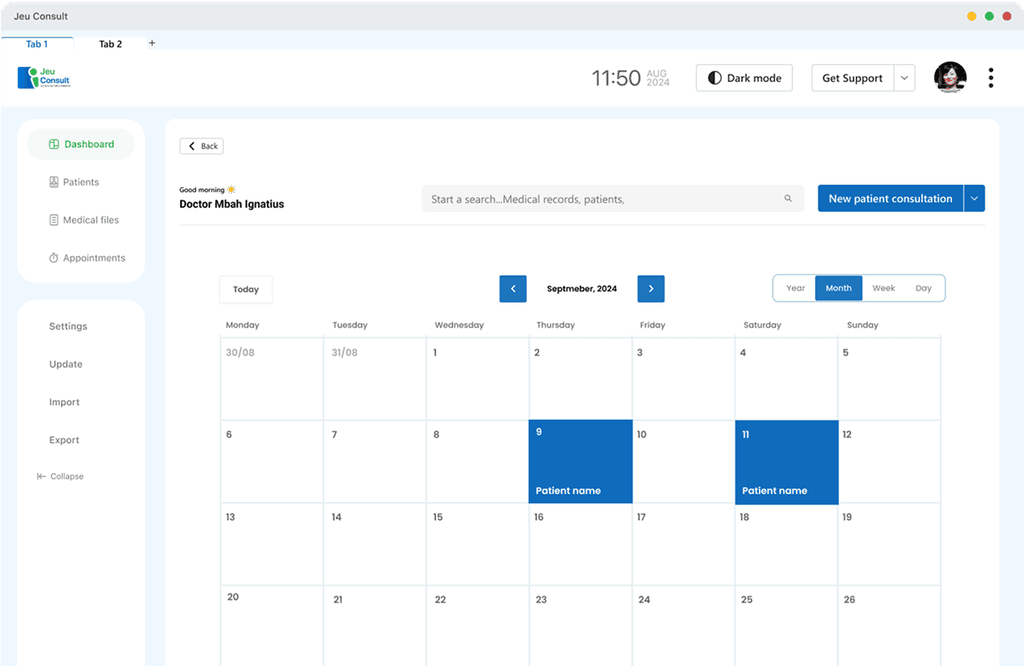Image resolution: width=1024 pixels, height=666 pixels.
Task: Switch to Tab 1
Action: click(x=37, y=44)
